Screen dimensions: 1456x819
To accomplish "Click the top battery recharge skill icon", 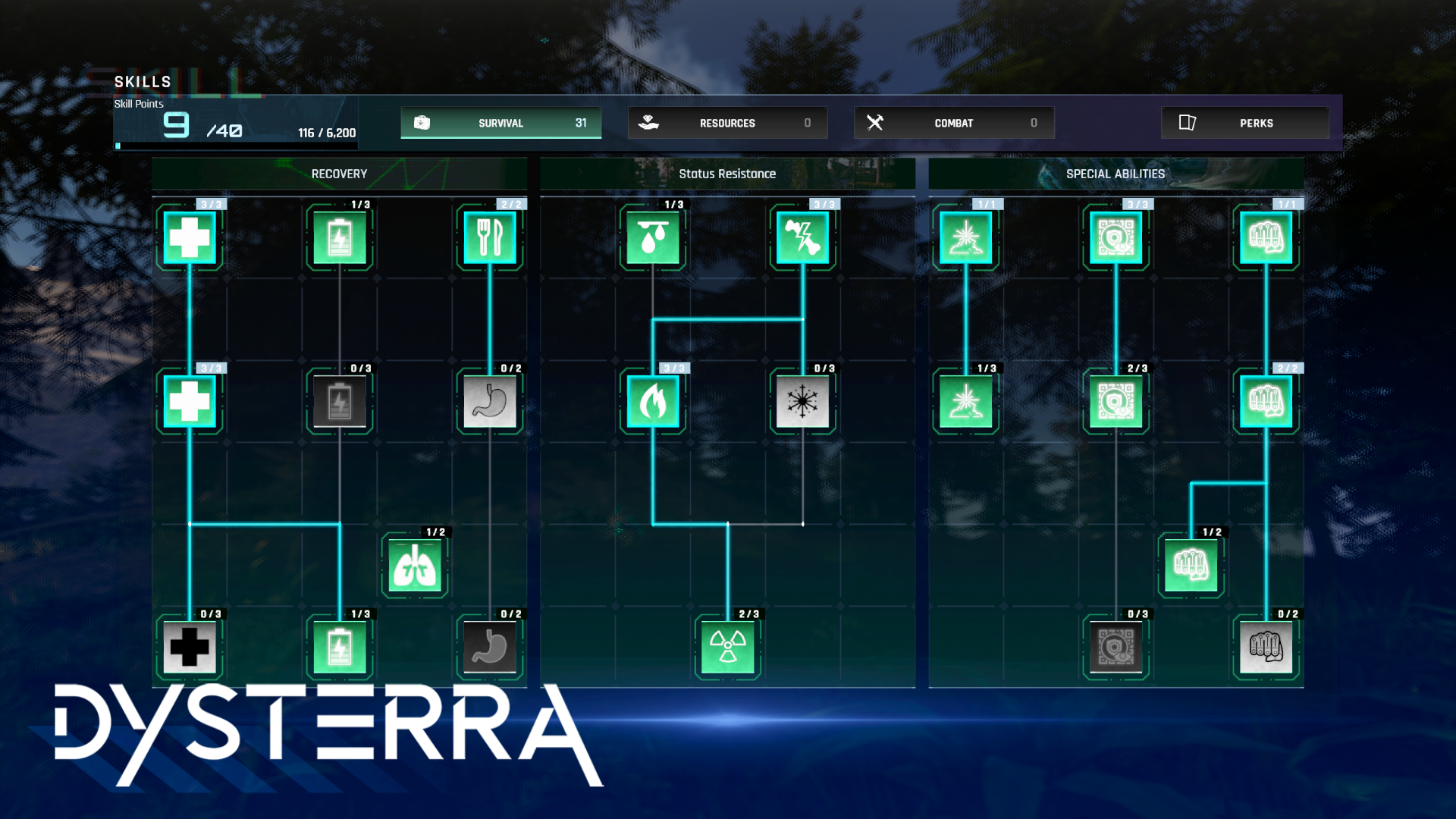I will [340, 238].
